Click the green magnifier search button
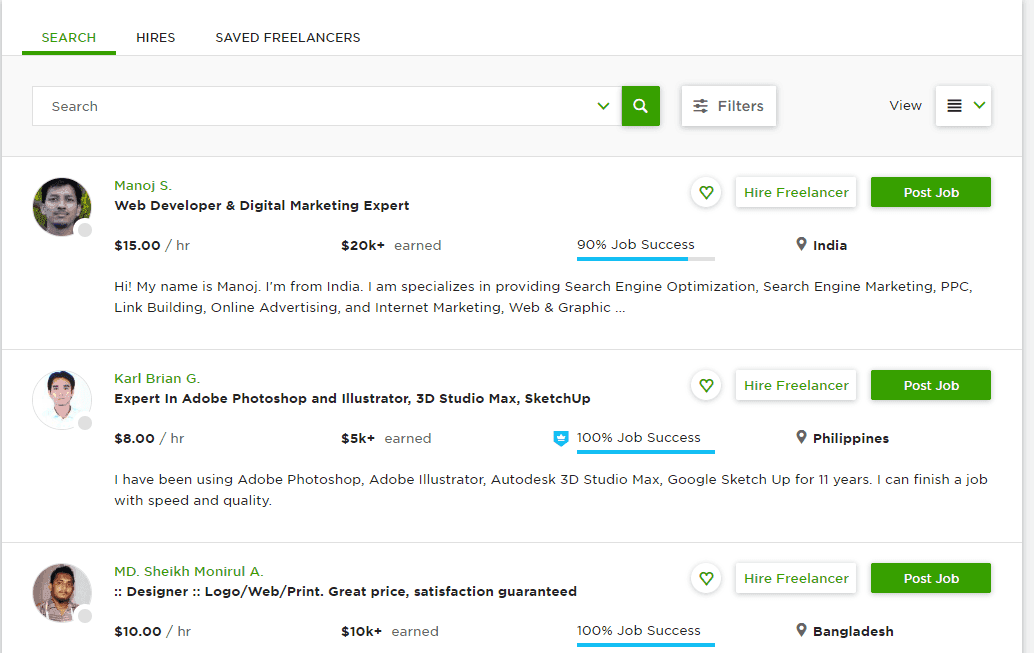This screenshot has width=1034, height=653. [640, 106]
